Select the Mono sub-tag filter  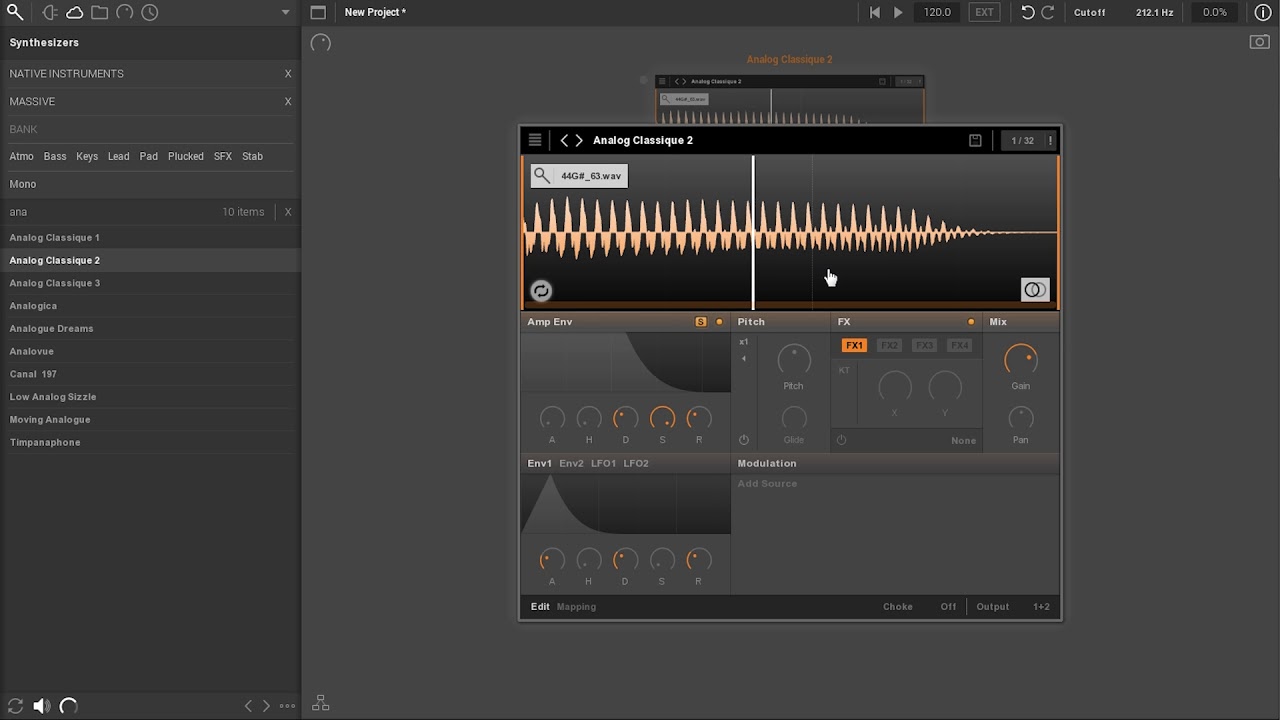coord(23,184)
